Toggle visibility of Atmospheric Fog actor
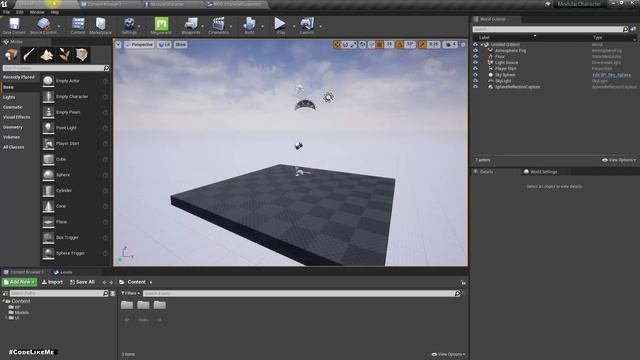The width and height of the screenshot is (640, 360). (x=476, y=51)
